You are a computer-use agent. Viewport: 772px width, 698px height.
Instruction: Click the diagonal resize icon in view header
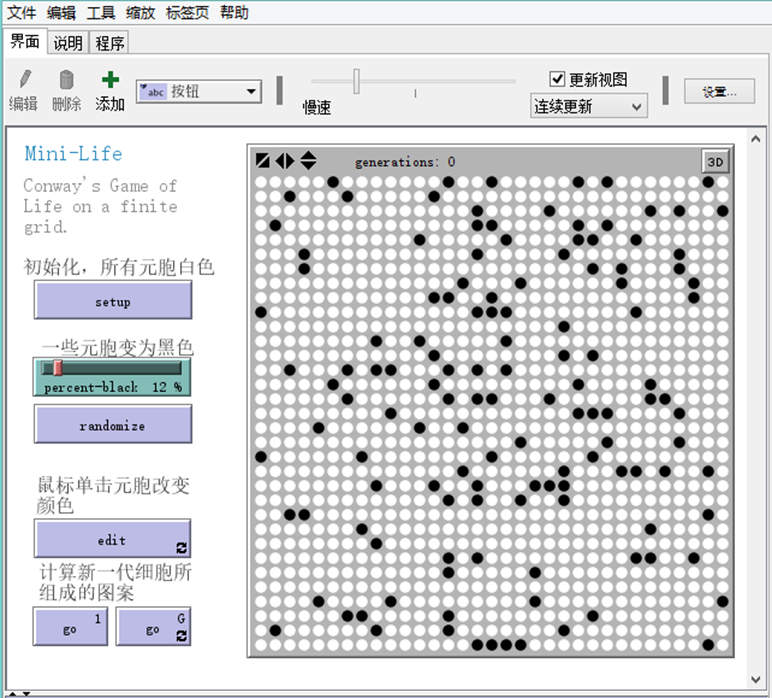coord(263,160)
